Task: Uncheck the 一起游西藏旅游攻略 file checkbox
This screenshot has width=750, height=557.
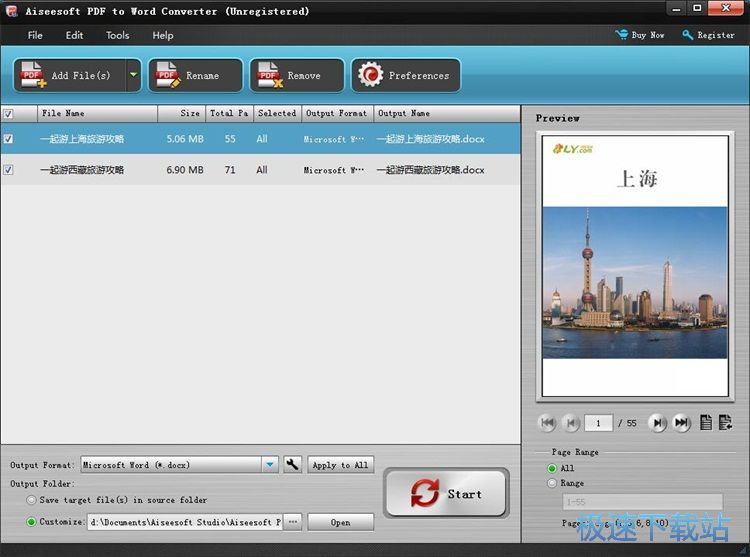Action: tap(9, 170)
